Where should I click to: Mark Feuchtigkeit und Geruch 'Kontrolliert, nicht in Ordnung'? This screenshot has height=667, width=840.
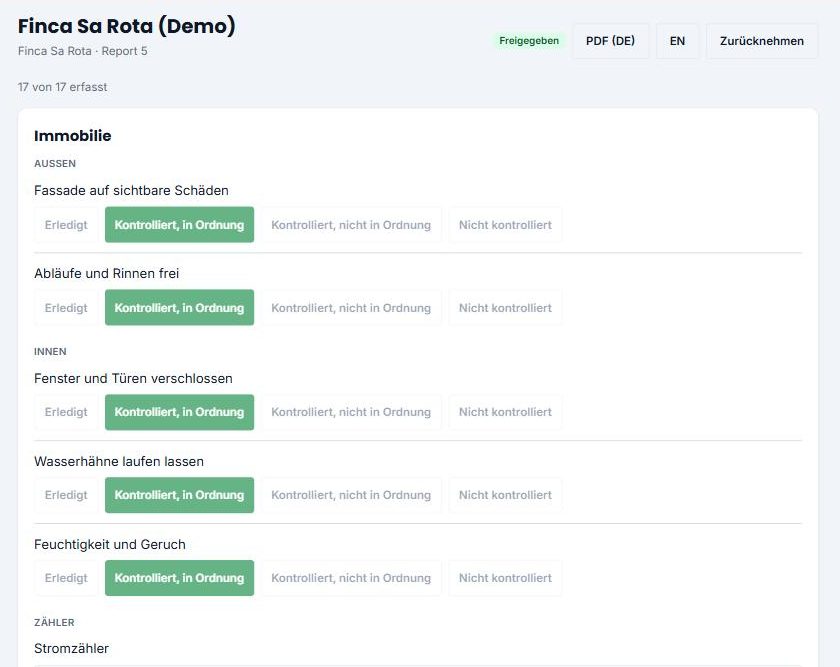351,578
